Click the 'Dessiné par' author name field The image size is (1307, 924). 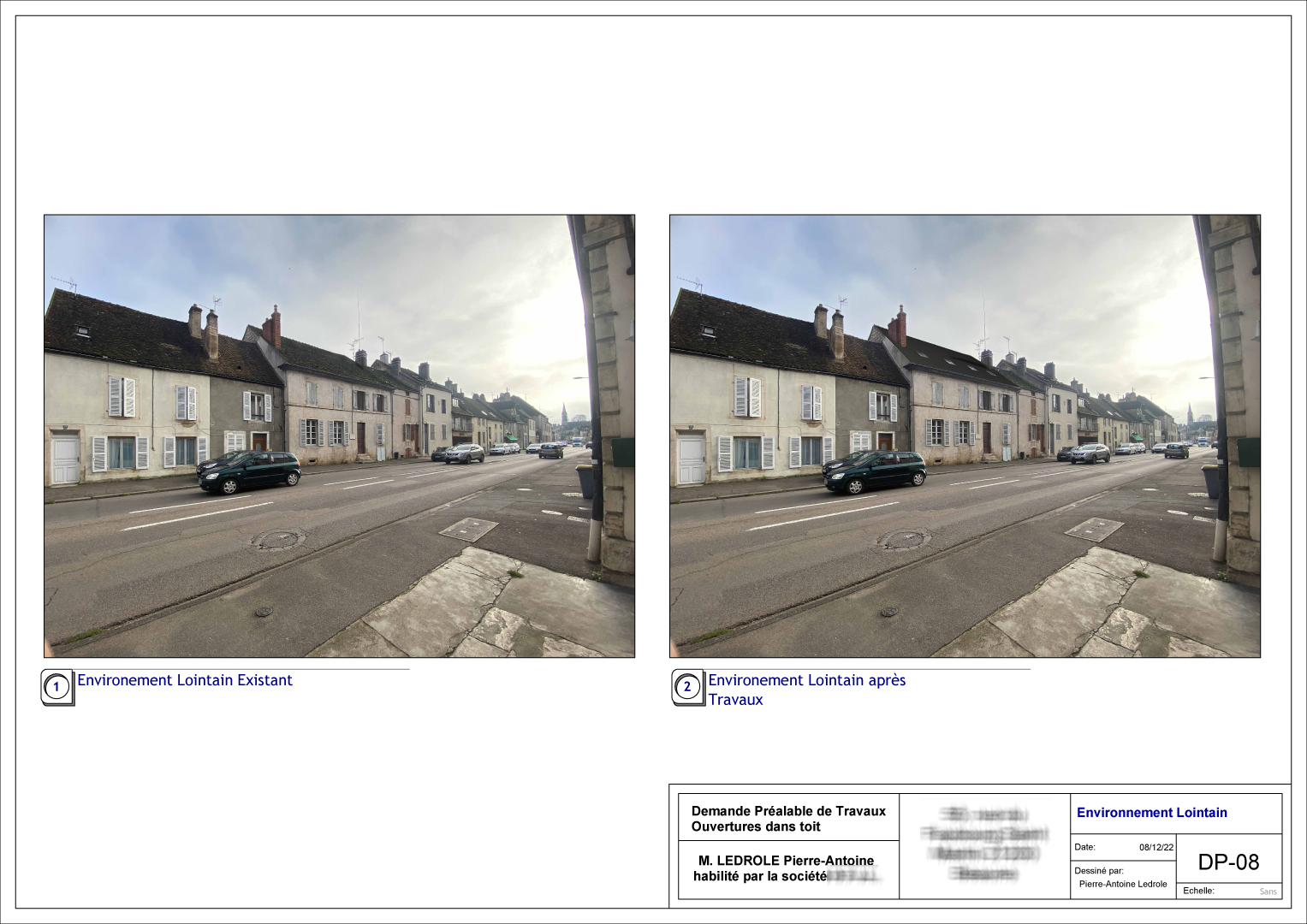click(1122, 884)
